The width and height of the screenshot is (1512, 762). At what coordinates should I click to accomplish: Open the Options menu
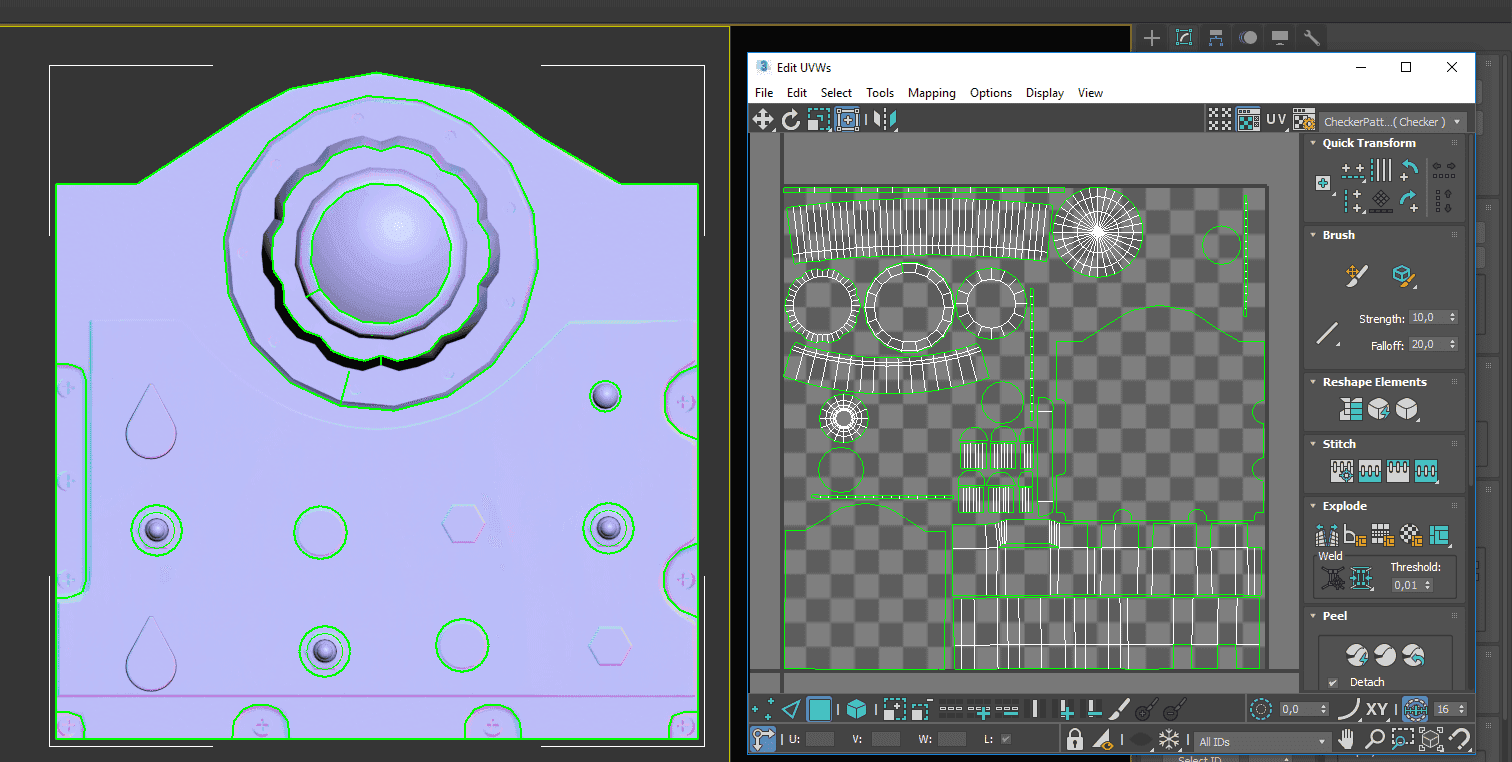point(990,93)
